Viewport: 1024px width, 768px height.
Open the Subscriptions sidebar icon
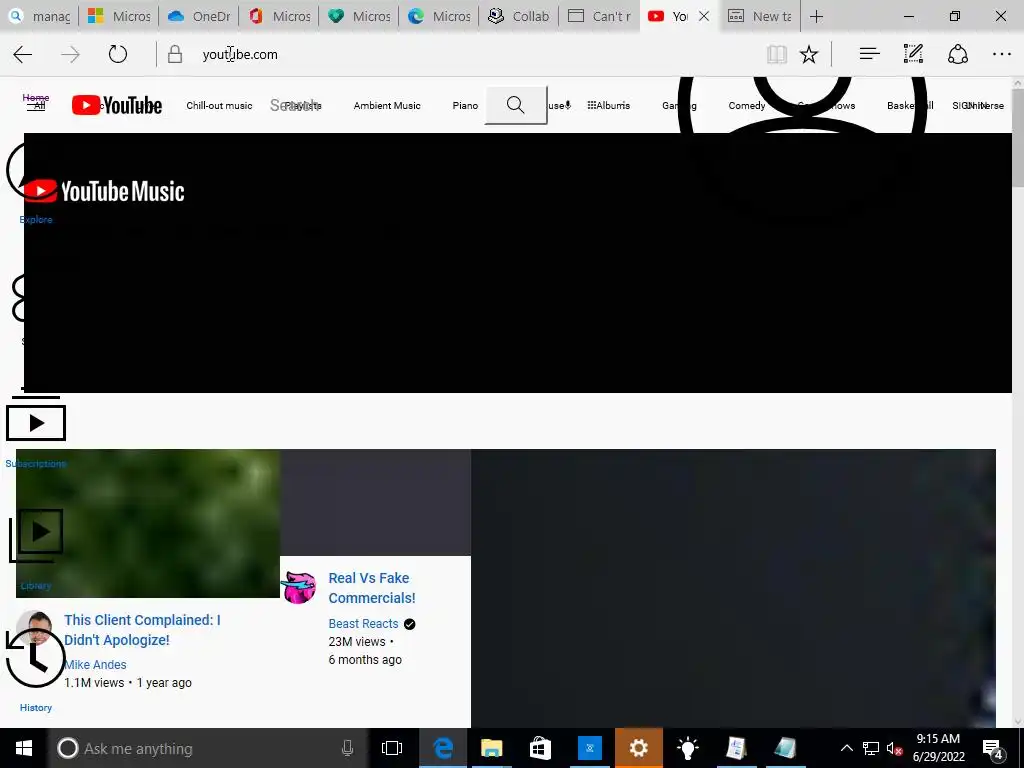pyautogui.click(x=36, y=423)
